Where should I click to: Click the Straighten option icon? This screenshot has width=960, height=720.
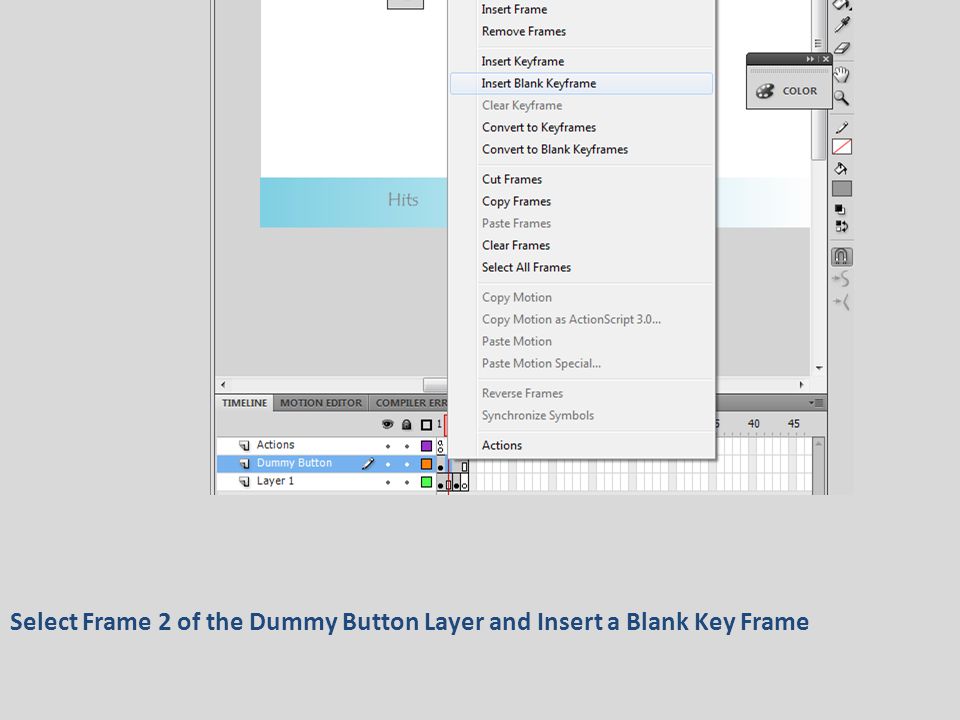click(842, 302)
